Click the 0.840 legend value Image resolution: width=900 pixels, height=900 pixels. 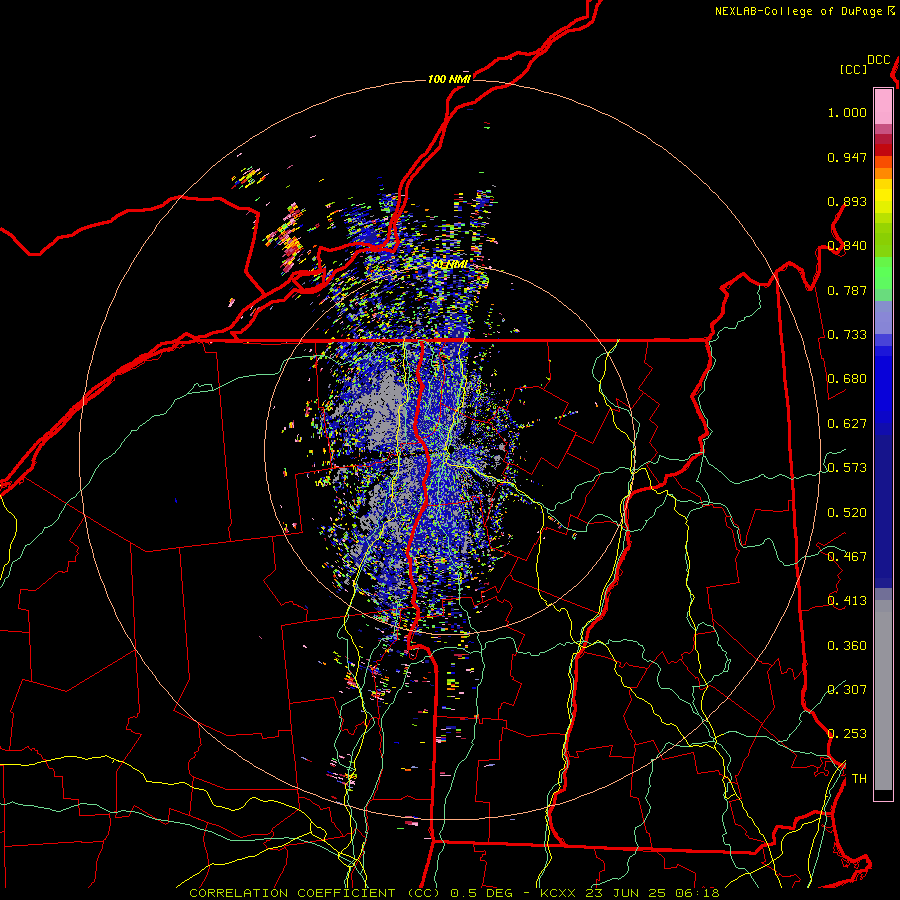[847, 246]
